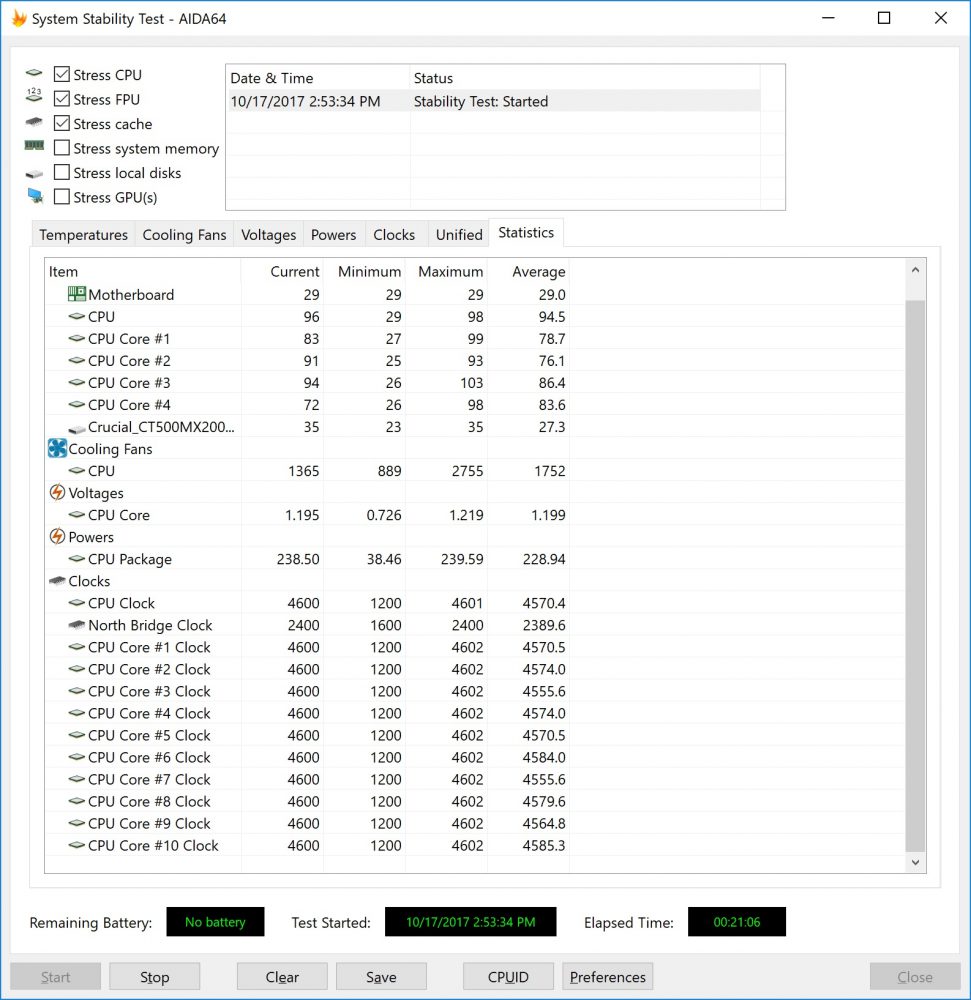Click the system memory RAM stick icon
This screenshot has height=1000, width=971.
[x=34, y=145]
